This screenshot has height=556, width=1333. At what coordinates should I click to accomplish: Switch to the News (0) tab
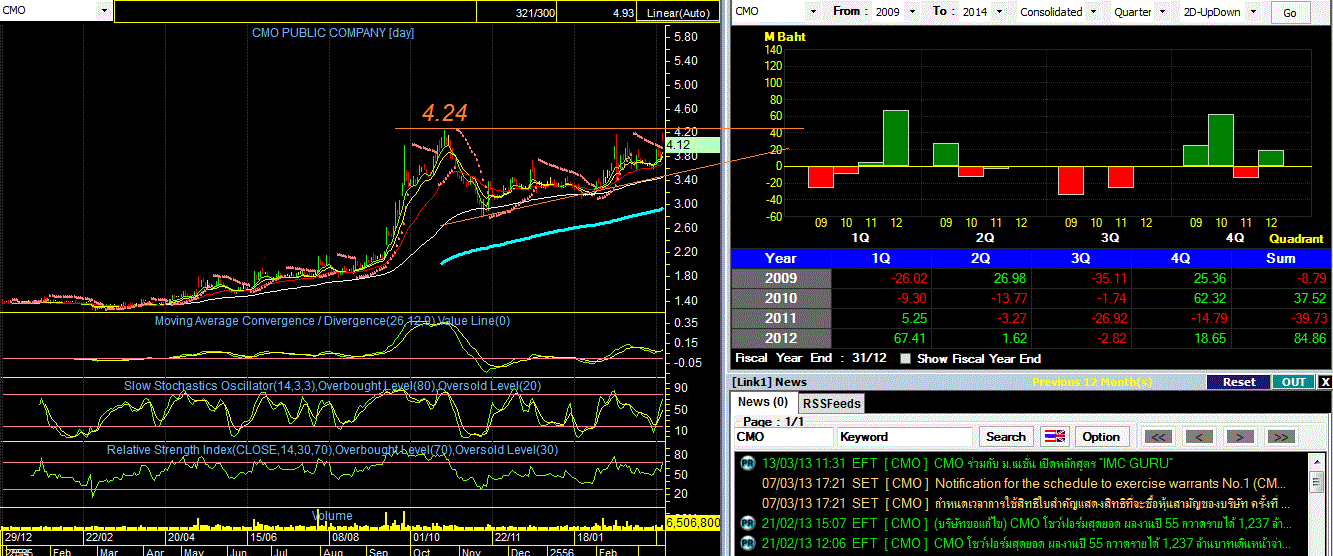click(x=763, y=402)
